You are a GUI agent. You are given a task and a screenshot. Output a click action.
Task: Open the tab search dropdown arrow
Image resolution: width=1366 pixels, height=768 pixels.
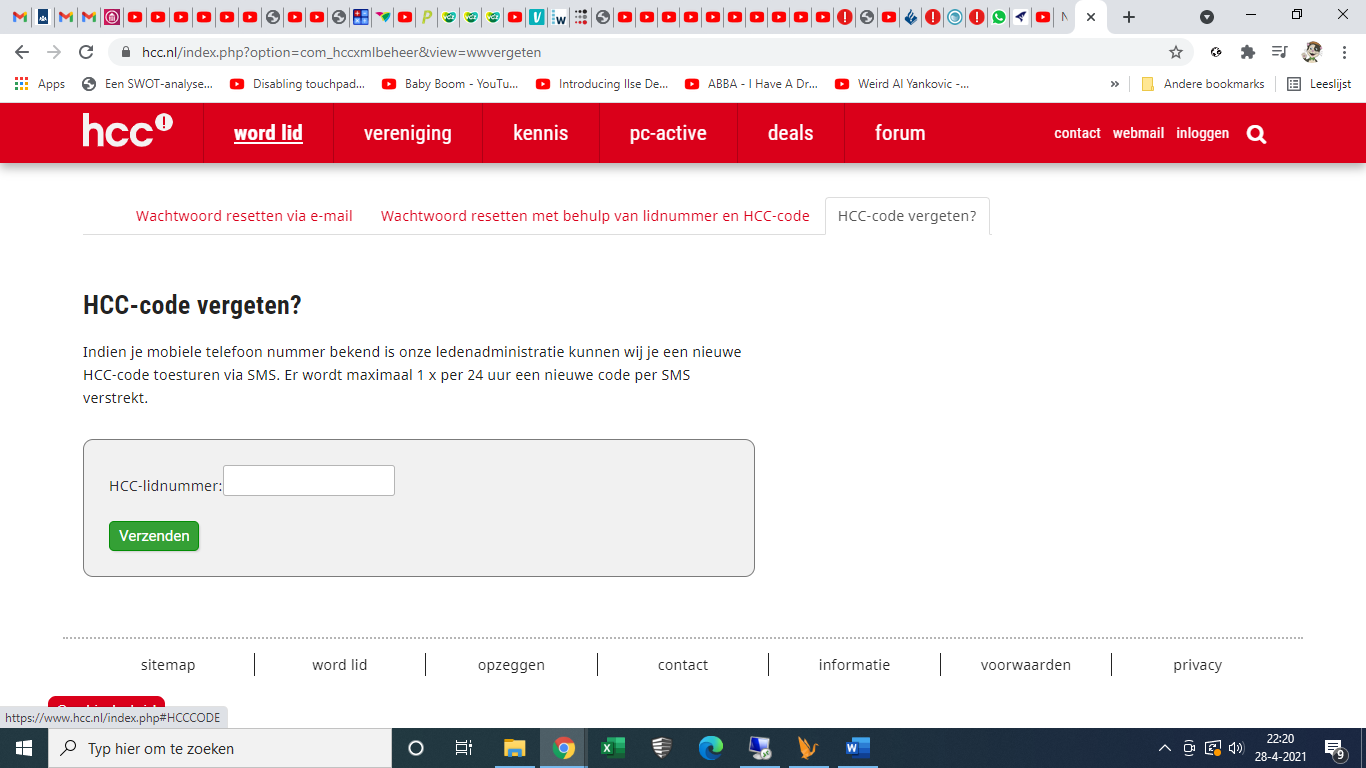pos(1207,17)
